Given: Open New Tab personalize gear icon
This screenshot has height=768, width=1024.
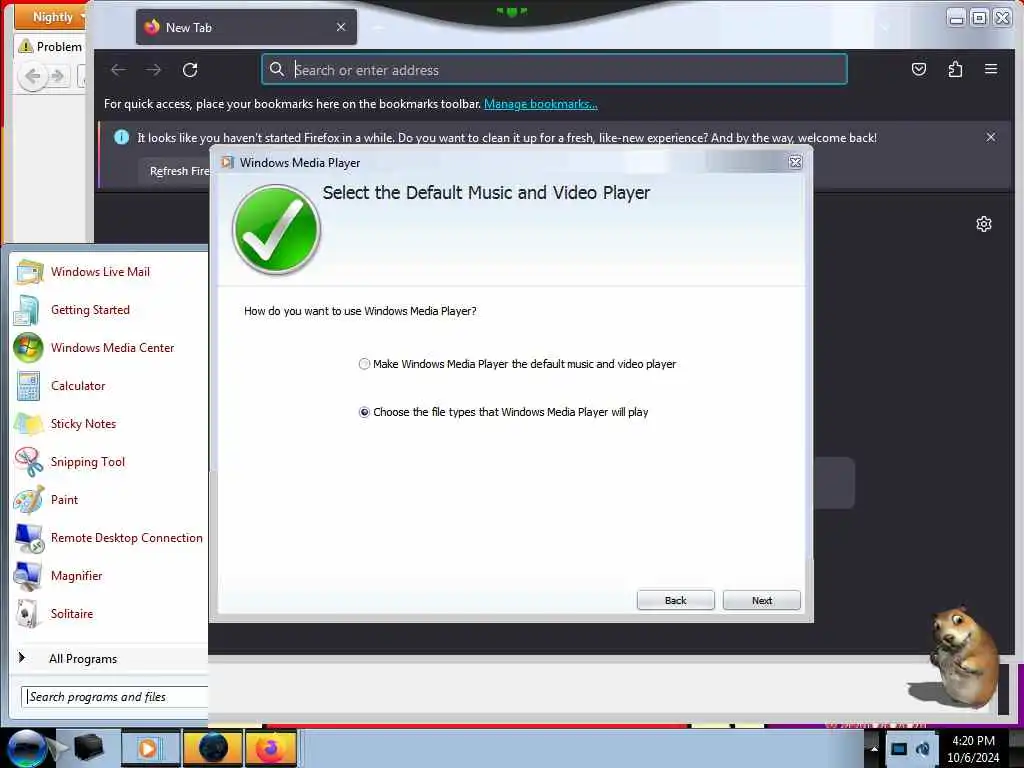Looking at the screenshot, I should [x=984, y=224].
